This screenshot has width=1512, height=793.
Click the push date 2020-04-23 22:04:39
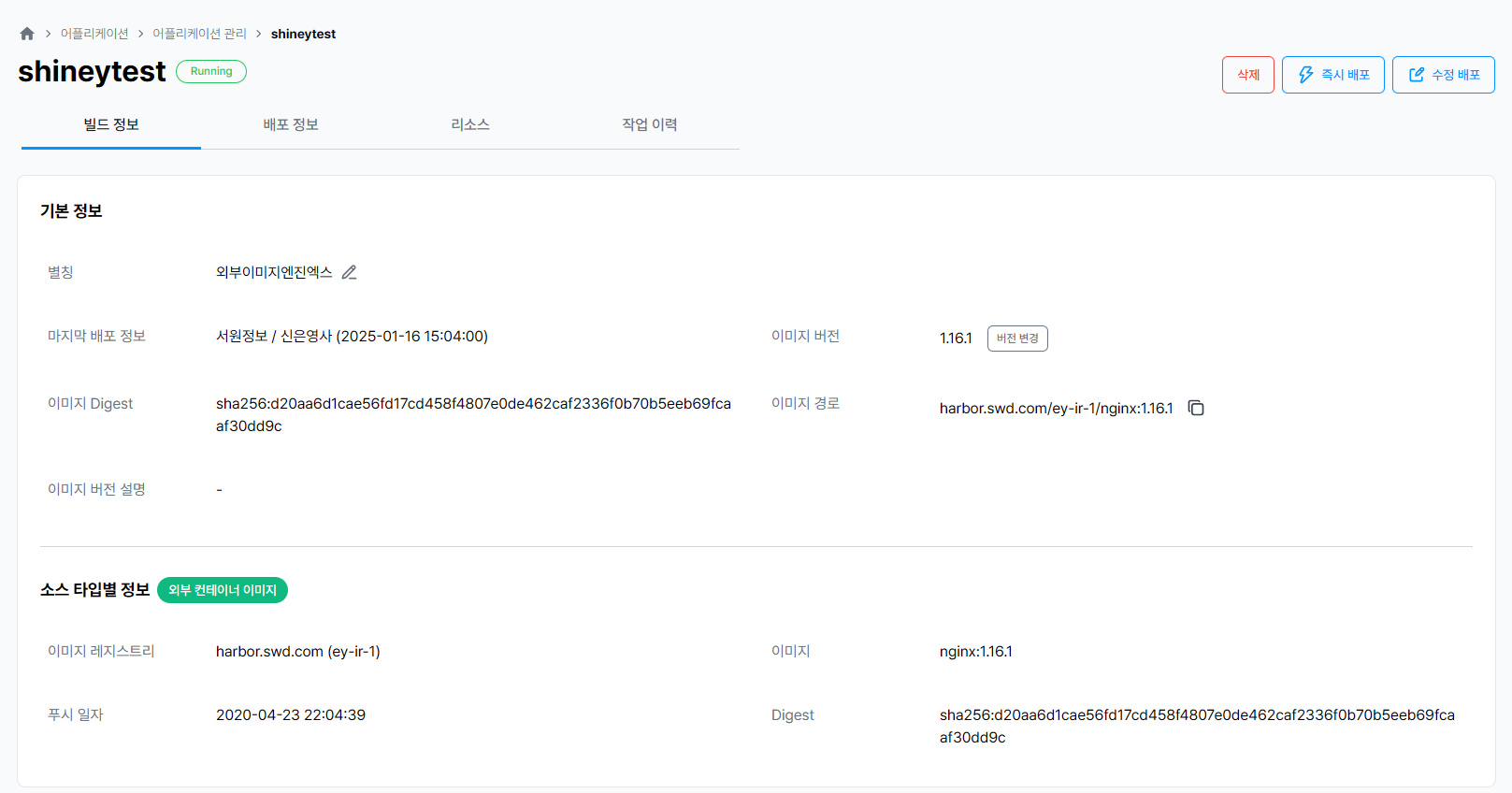(291, 715)
